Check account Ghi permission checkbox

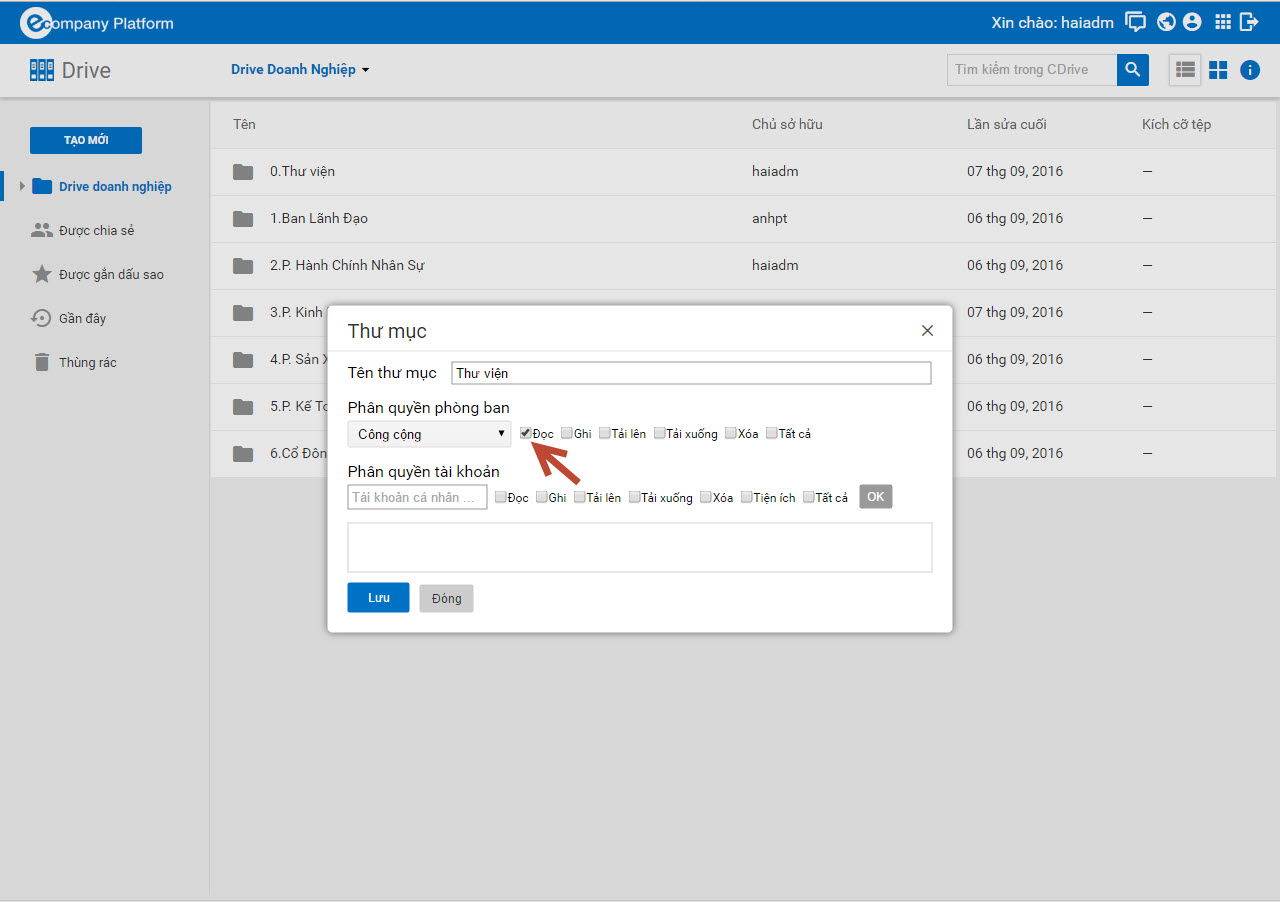coord(542,497)
